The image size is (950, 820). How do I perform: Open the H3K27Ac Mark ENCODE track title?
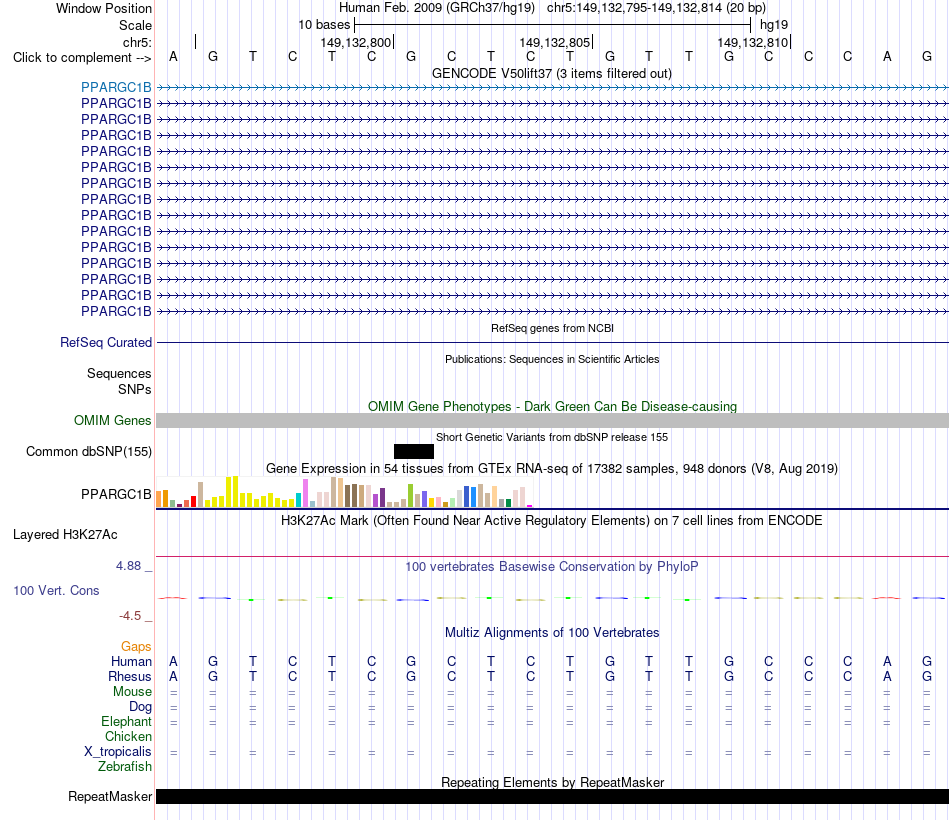click(x=552, y=521)
